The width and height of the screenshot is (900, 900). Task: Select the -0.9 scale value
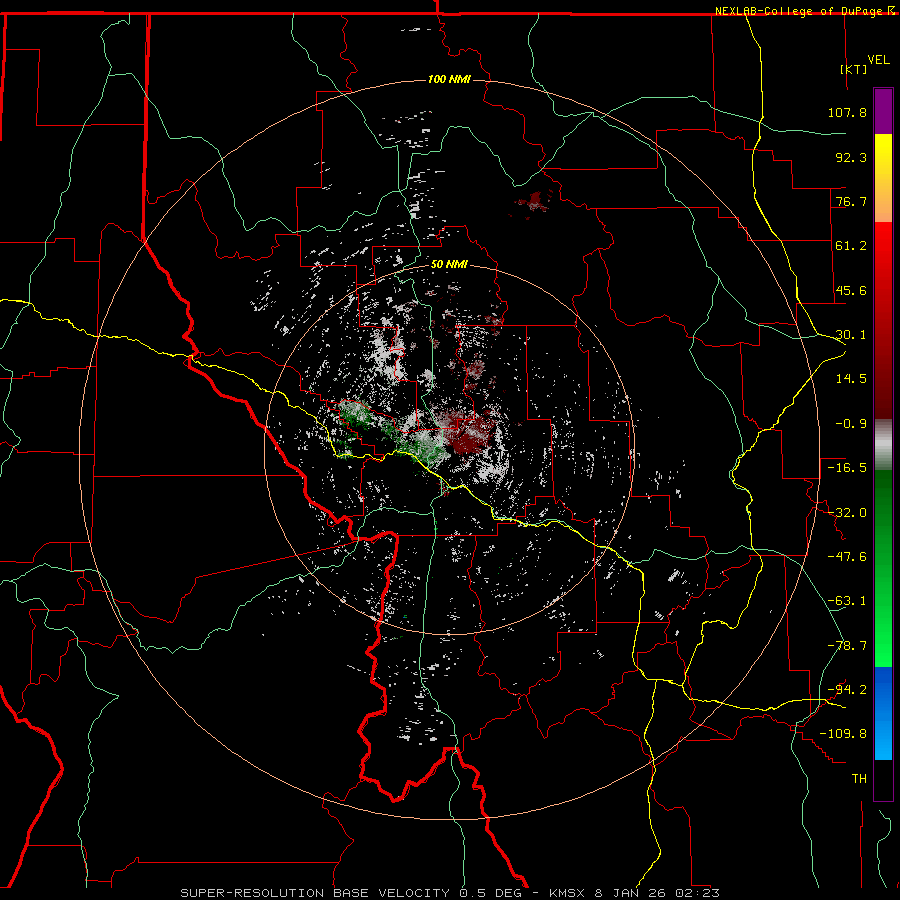coord(851,424)
